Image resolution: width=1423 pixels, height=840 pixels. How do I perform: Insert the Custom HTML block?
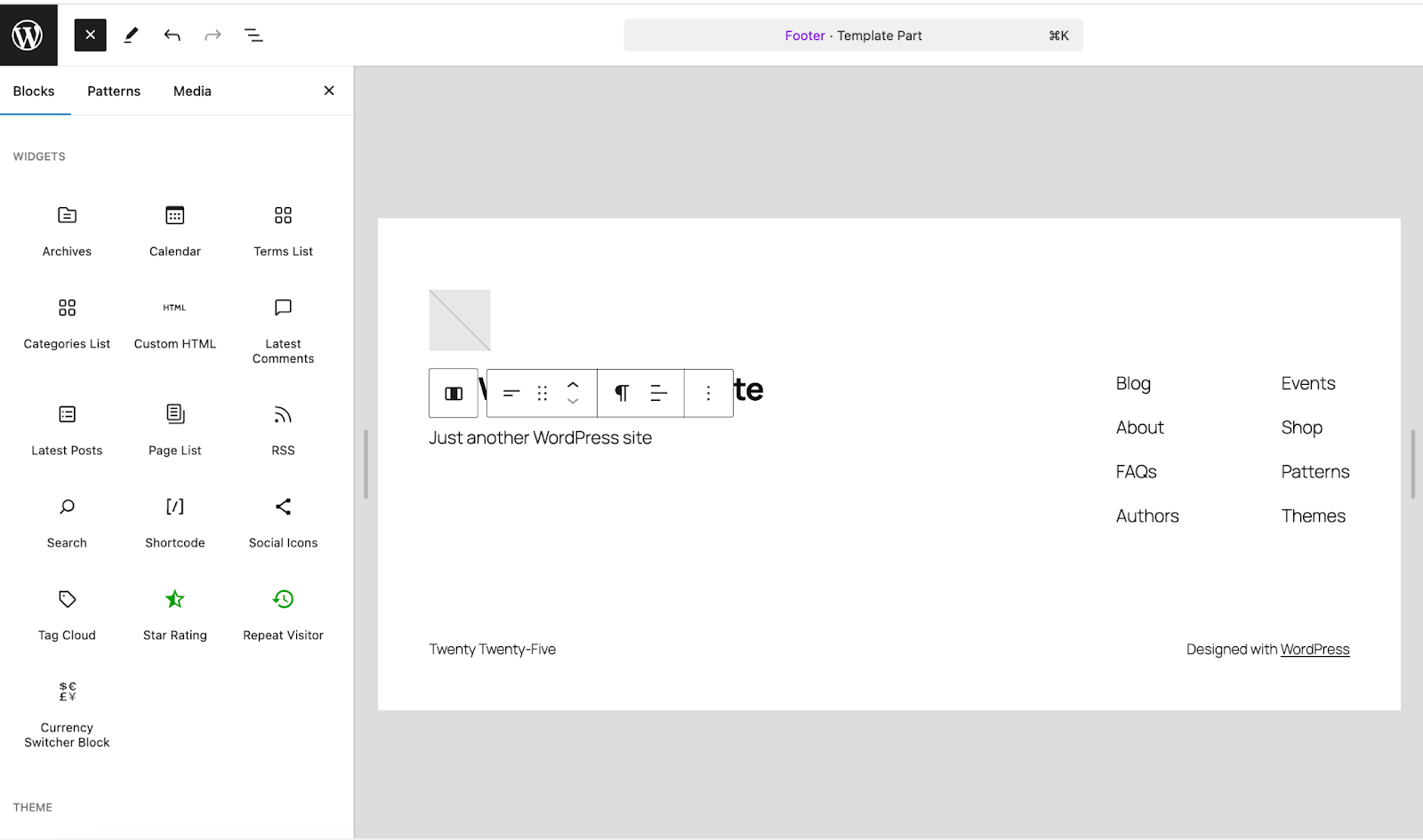click(x=174, y=322)
